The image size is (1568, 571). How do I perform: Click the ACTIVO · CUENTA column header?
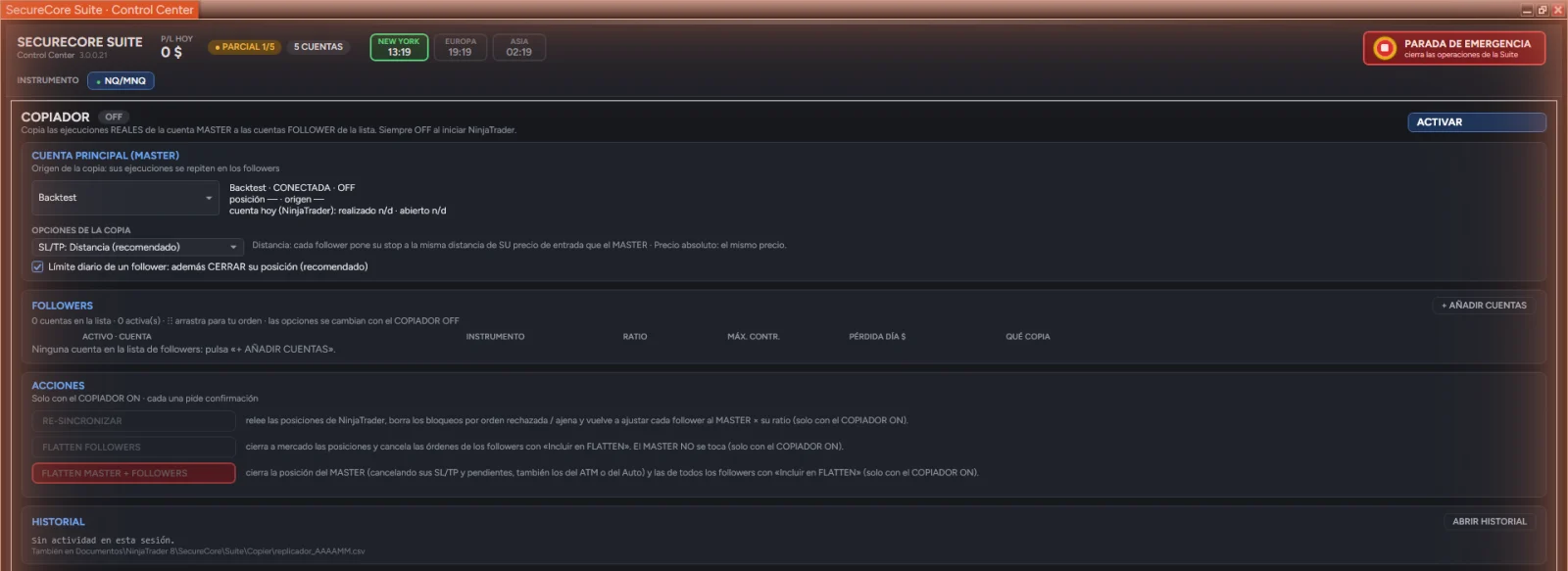tap(117, 337)
